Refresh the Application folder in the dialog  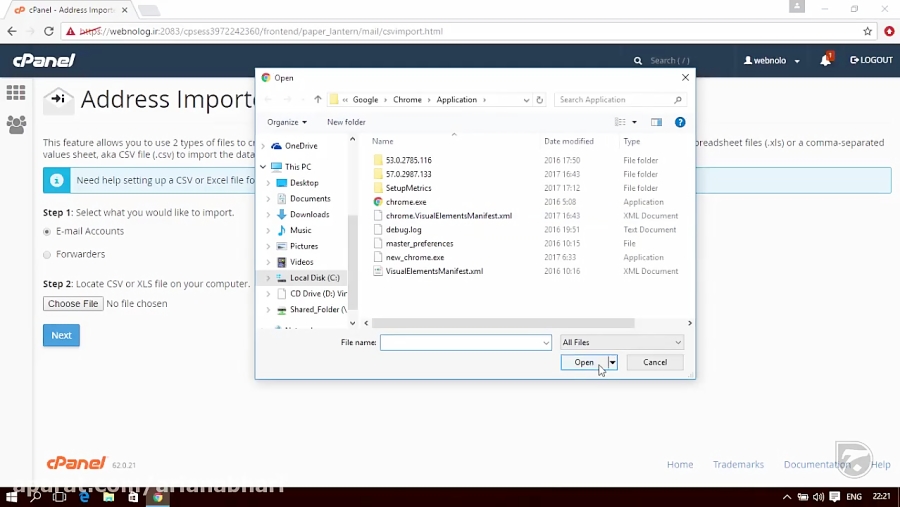coord(540,99)
